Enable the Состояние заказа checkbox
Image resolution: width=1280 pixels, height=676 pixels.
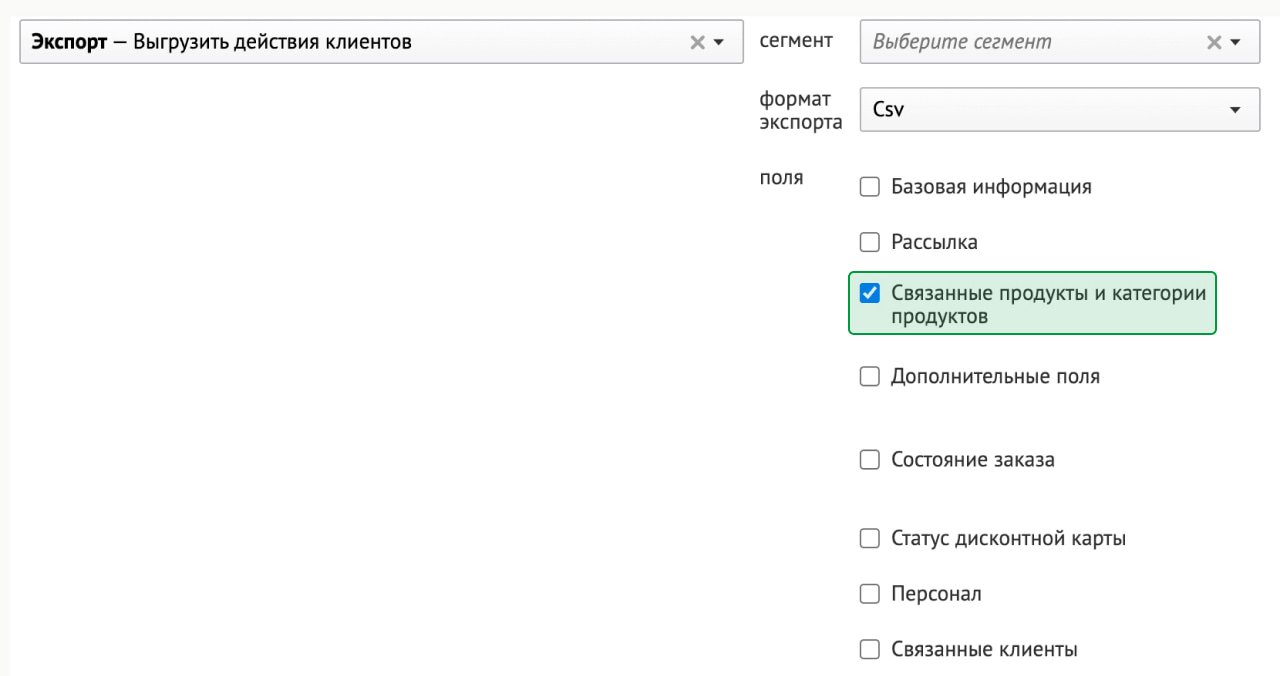[x=870, y=460]
